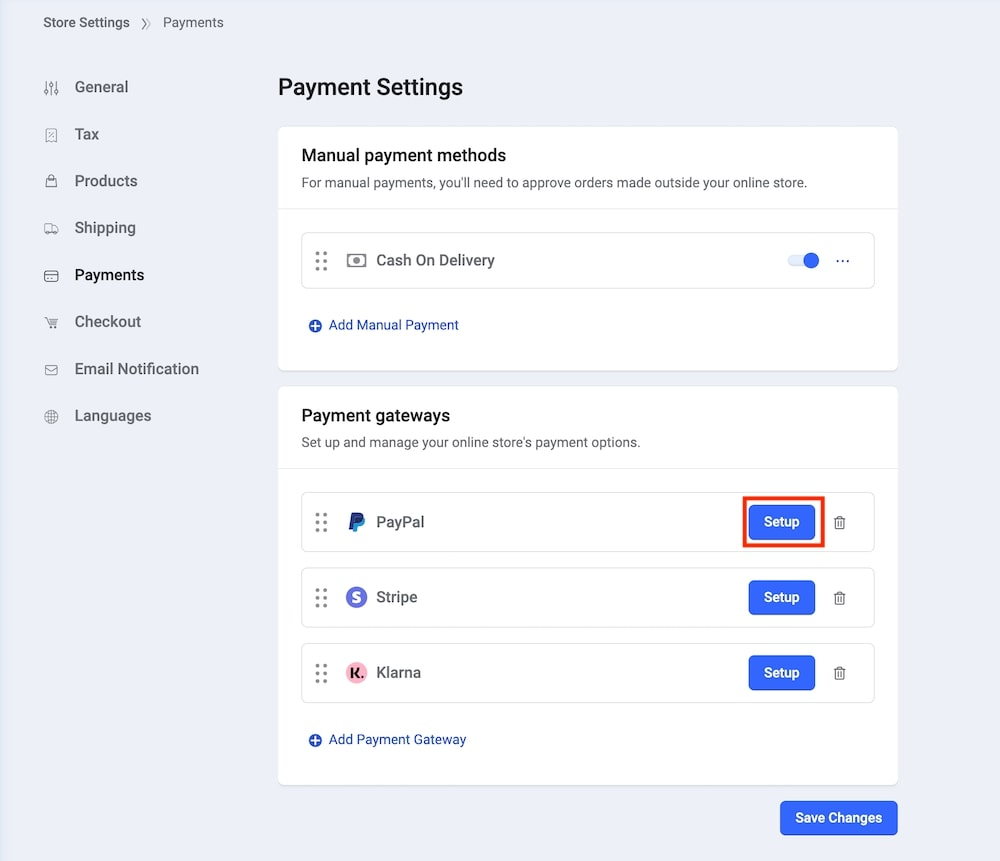Click the Stripe trash icon
1000x861 pixels.
[840, 598]
